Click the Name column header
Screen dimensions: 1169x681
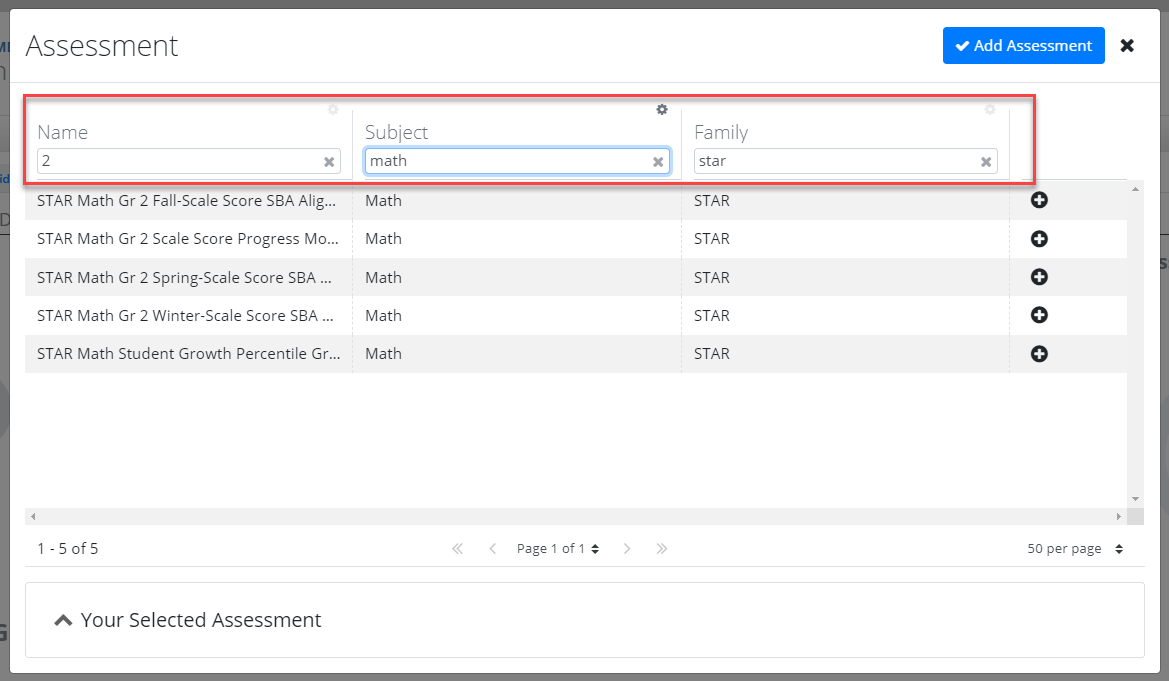pos(63,132)
